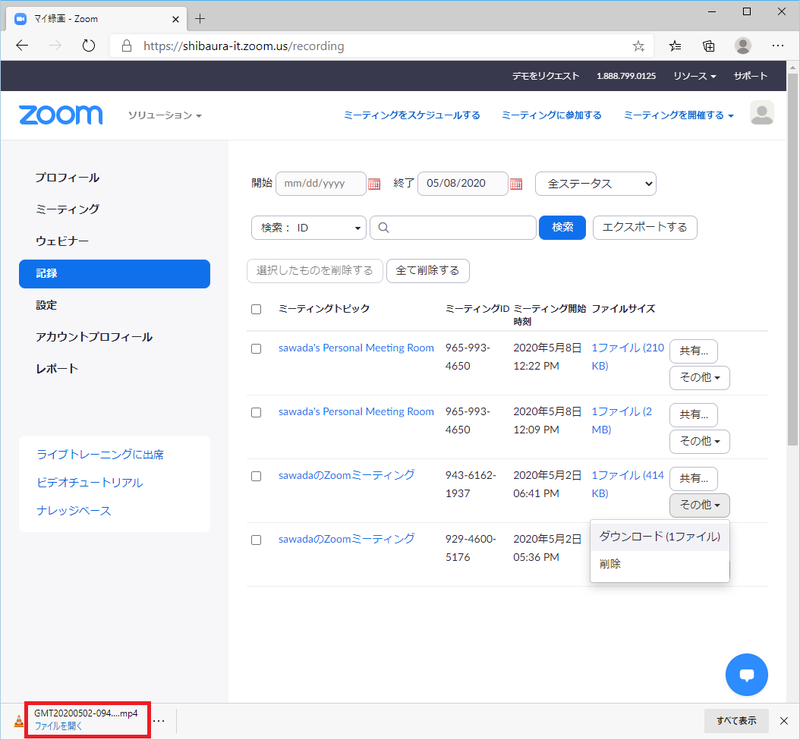Open the 検索: ID search type dropdown
The image size is (800, 740).
pyautogui.click(x=309, y=228)
